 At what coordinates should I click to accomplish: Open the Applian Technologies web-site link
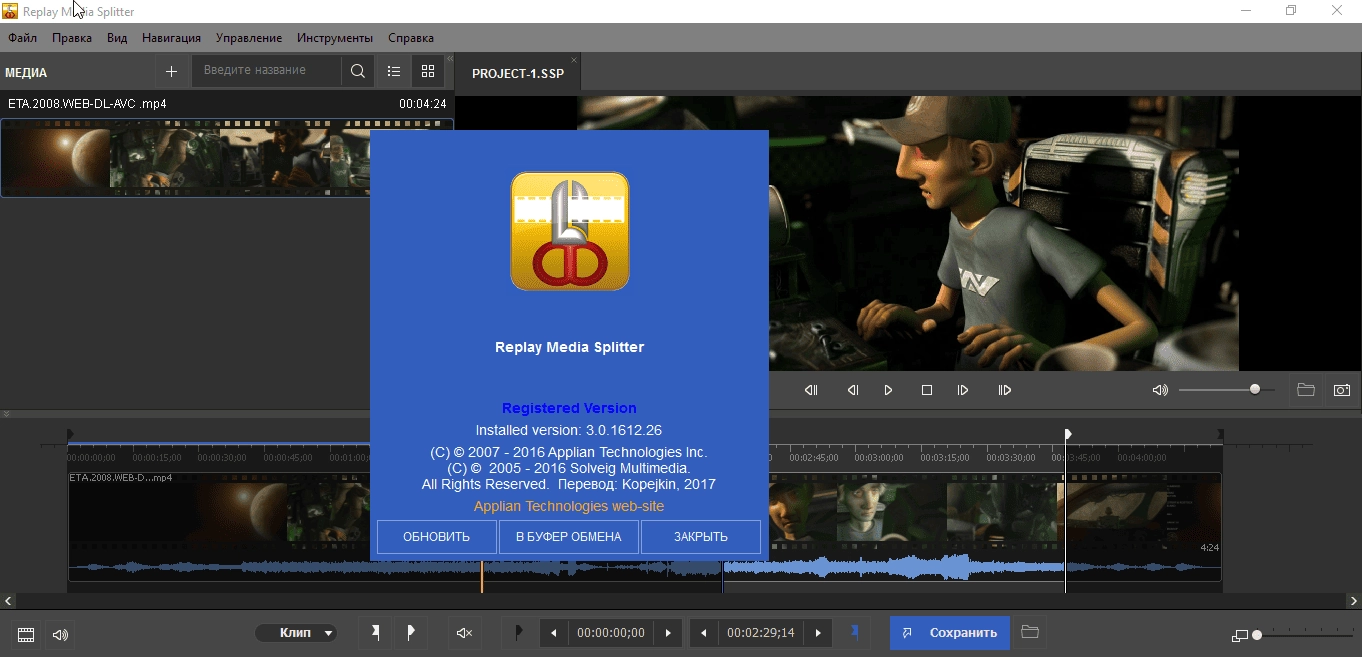click(x=569, y=506)
